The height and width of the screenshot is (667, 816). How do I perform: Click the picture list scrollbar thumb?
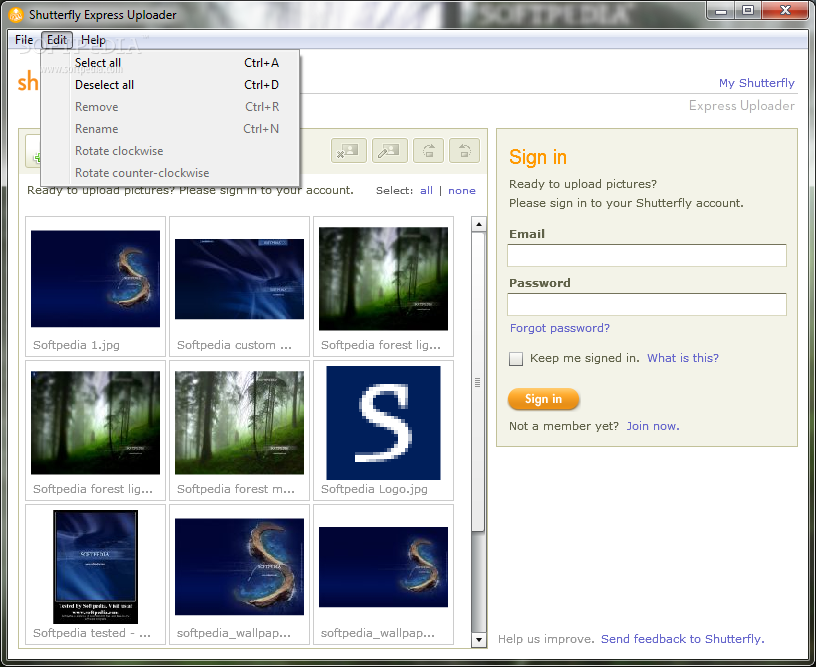(478, 382)
